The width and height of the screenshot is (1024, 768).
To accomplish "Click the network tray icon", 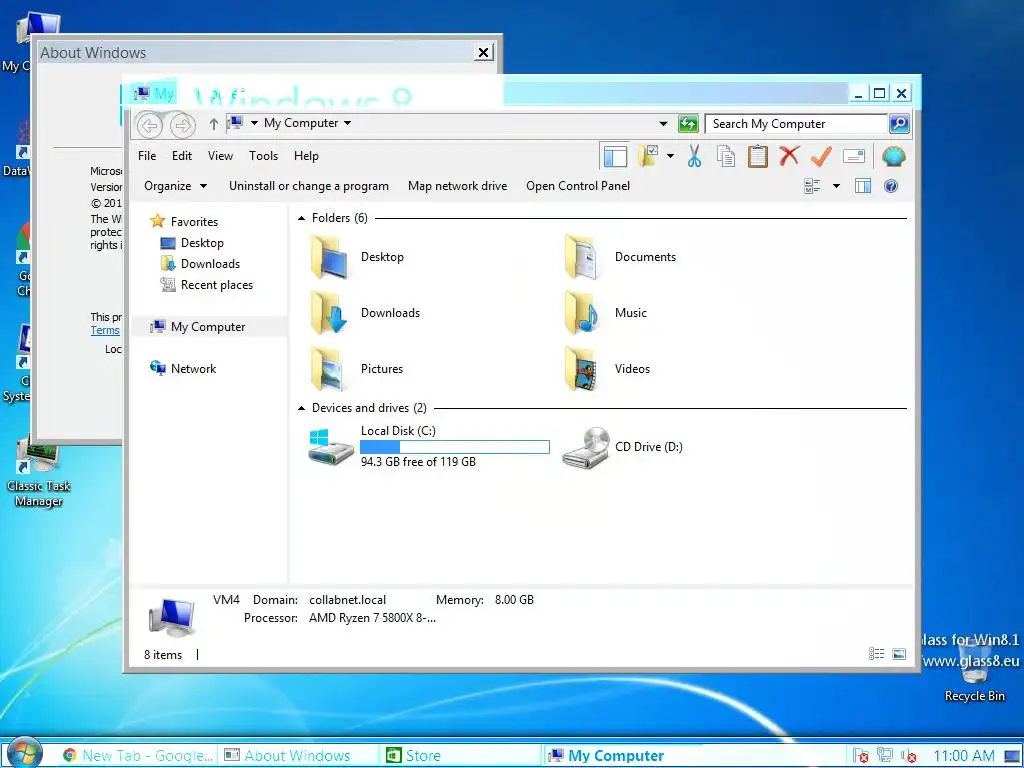I will [884, 756].
